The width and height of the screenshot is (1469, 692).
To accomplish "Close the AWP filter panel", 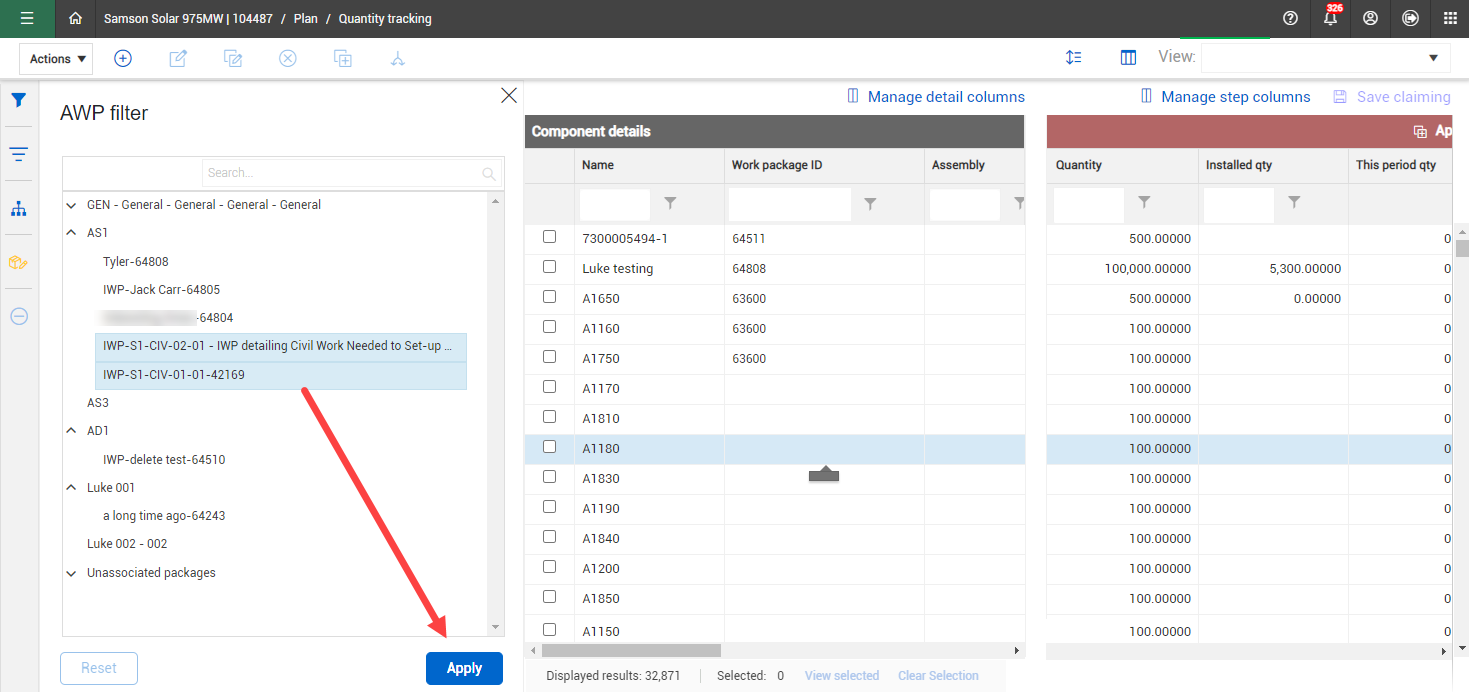I will (509, 95).
